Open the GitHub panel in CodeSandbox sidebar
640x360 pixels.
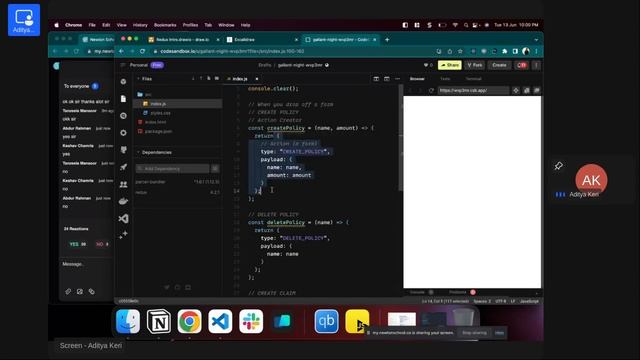point(124,150)
